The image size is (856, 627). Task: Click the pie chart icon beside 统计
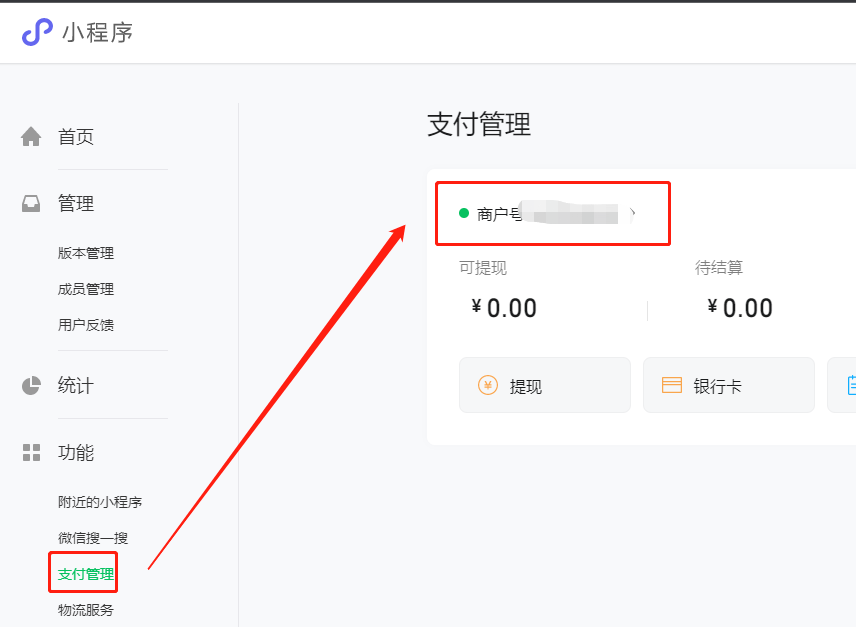click(x=31, y=385)
